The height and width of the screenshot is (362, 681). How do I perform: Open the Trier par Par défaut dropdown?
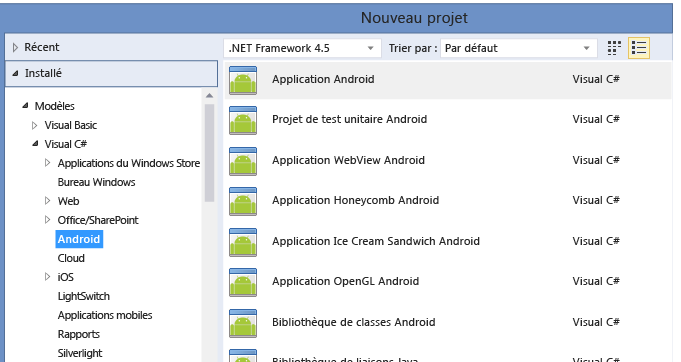pos(519,48)
